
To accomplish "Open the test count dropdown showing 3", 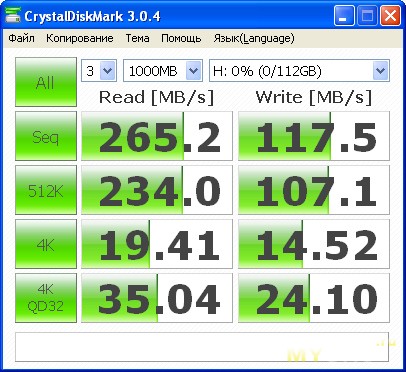I will [99, 71].
